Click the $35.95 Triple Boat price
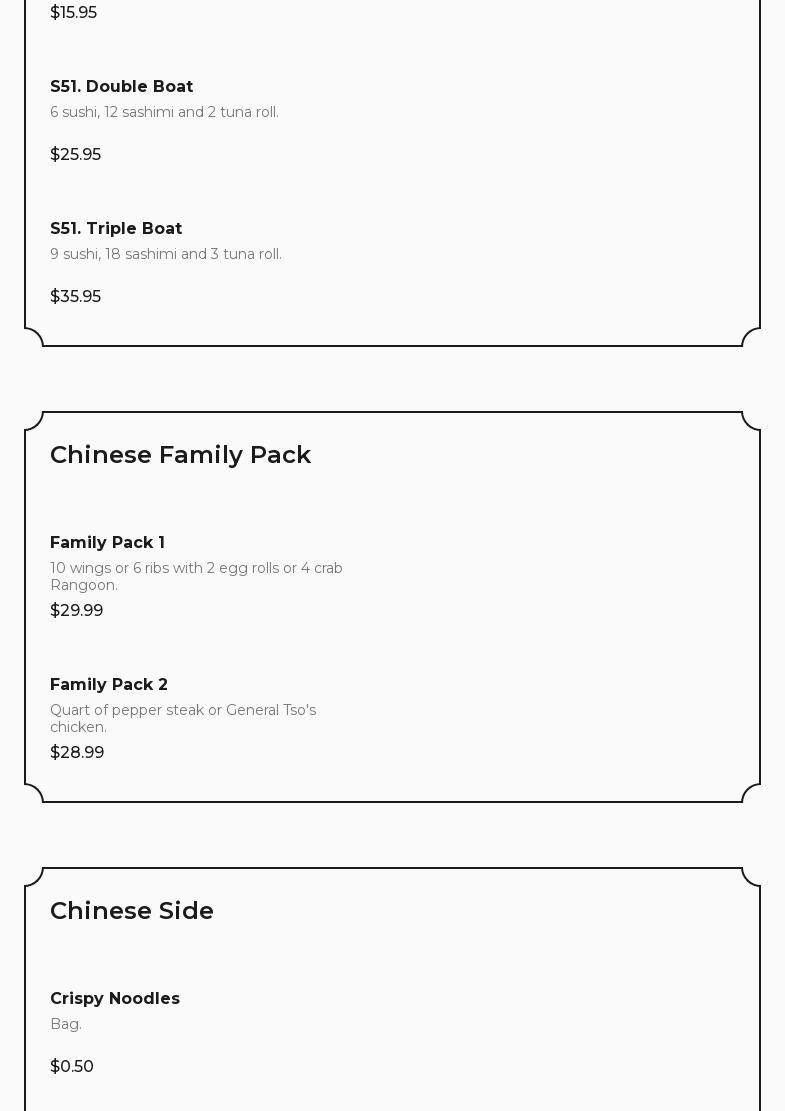785x1111 pixels. (x=75, y=297)
